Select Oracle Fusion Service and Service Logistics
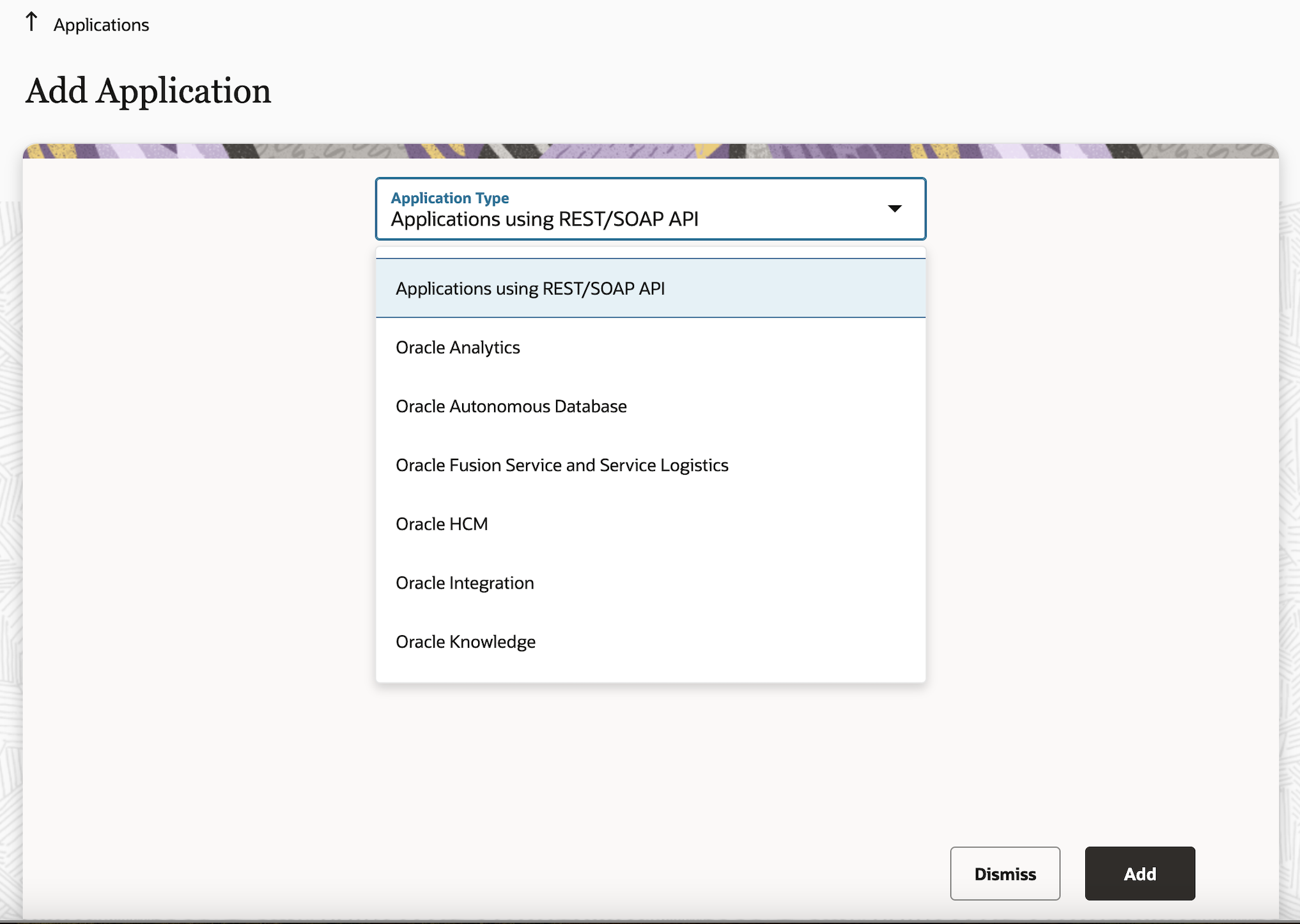 (x=651, y=465)
